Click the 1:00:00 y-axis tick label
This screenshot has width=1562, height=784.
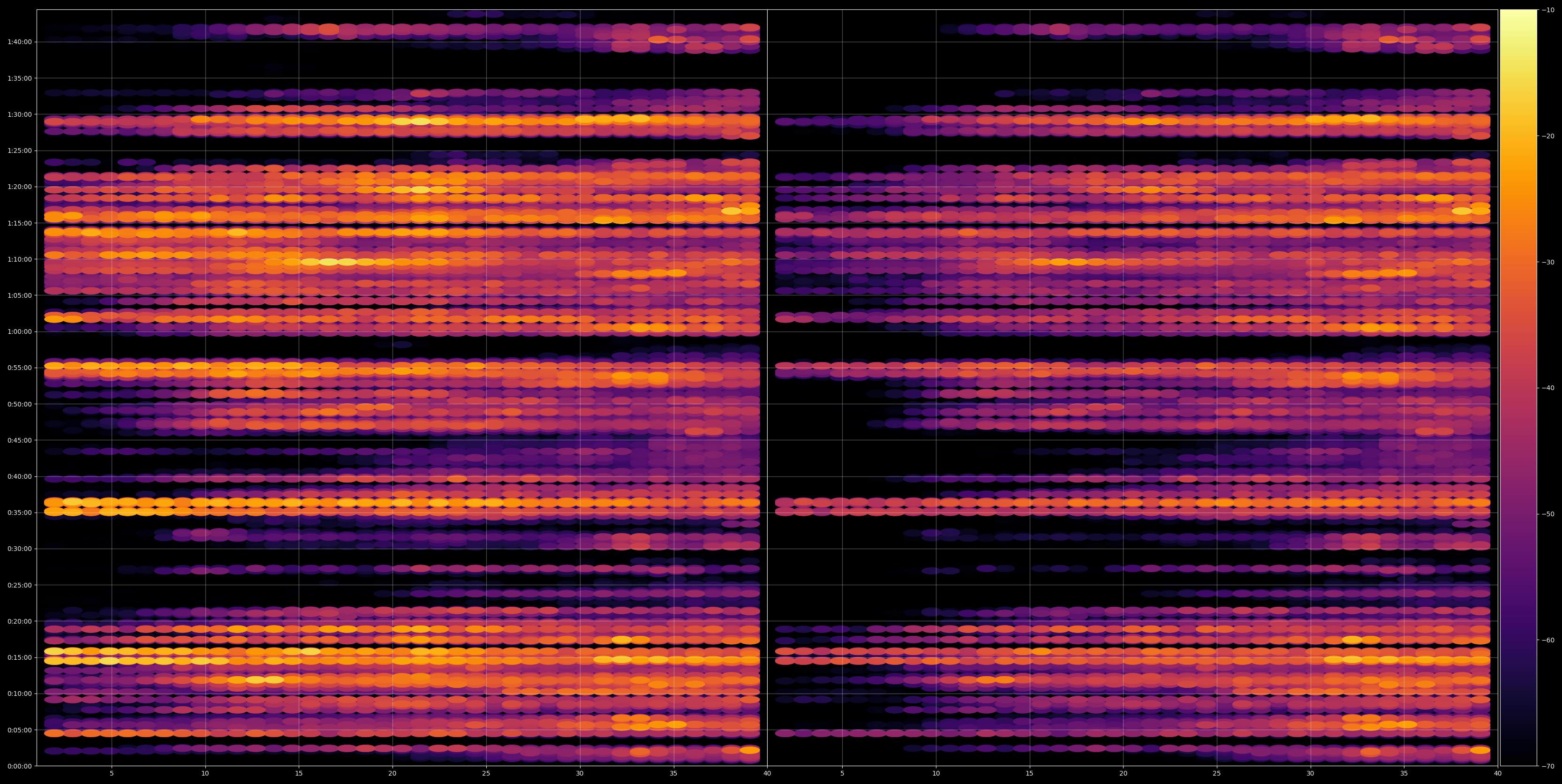point(20,332)
